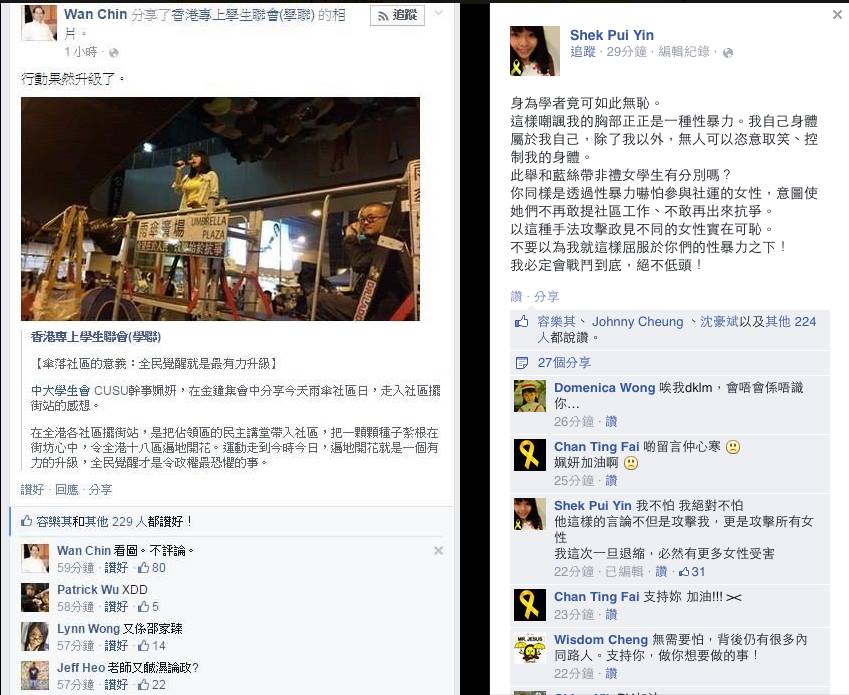Click 回應 to comment on the post

(x=67, y=489)
